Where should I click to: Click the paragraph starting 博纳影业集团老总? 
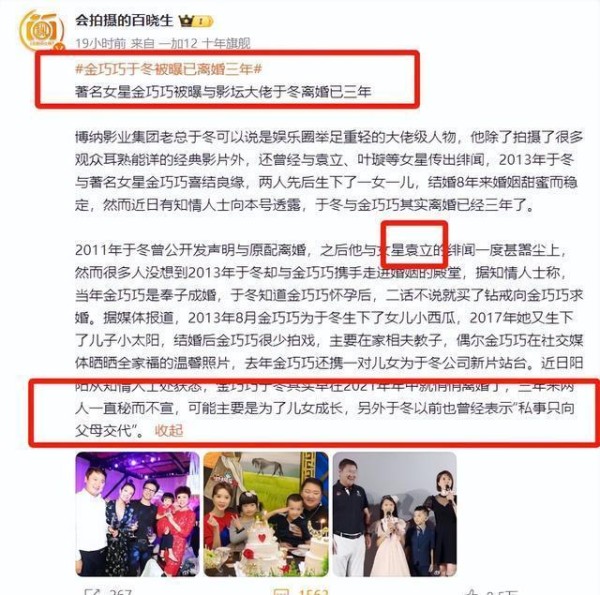coord(329,171)
